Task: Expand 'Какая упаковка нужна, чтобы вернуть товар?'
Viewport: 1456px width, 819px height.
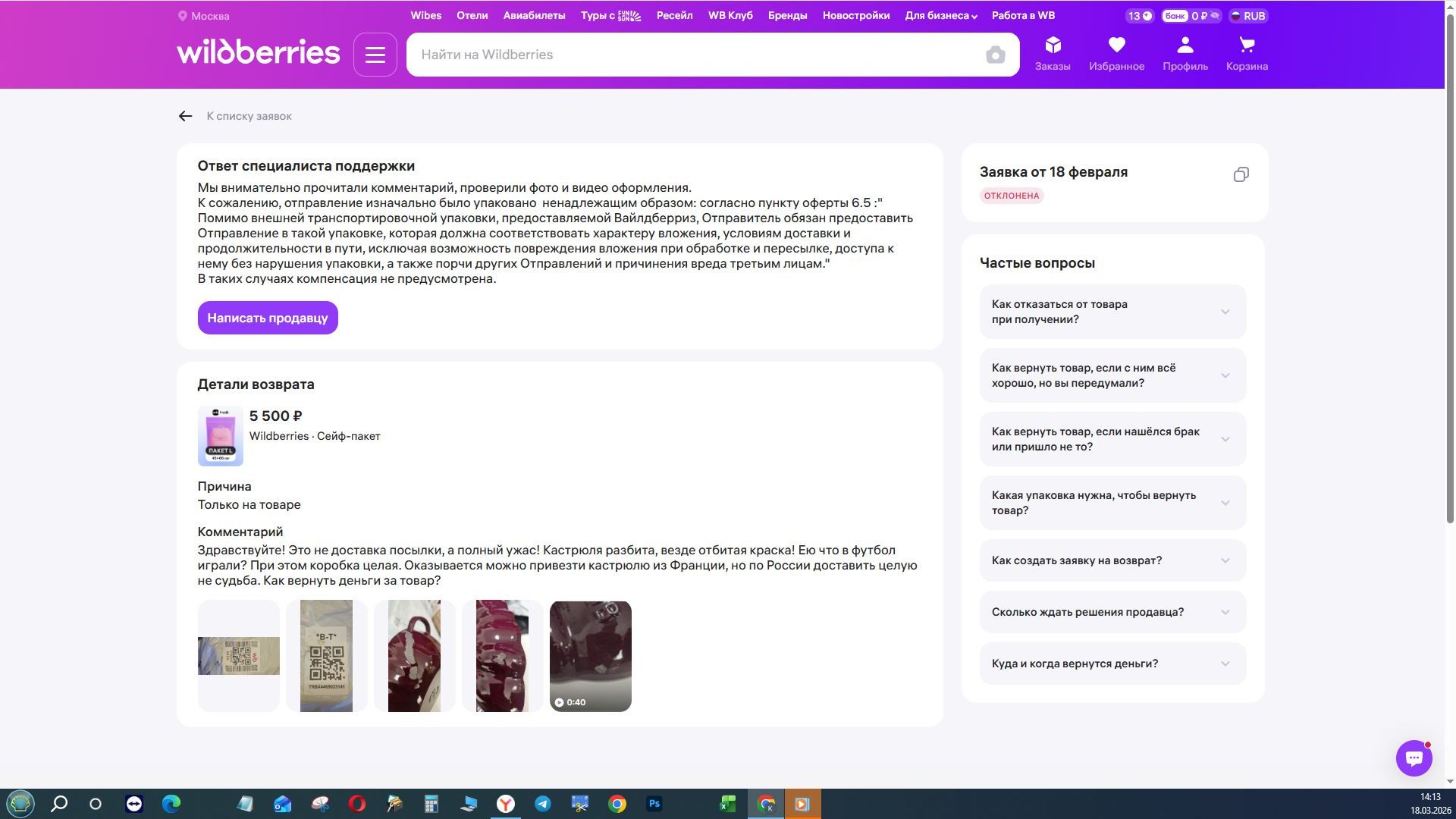Action: (1112, 503)
